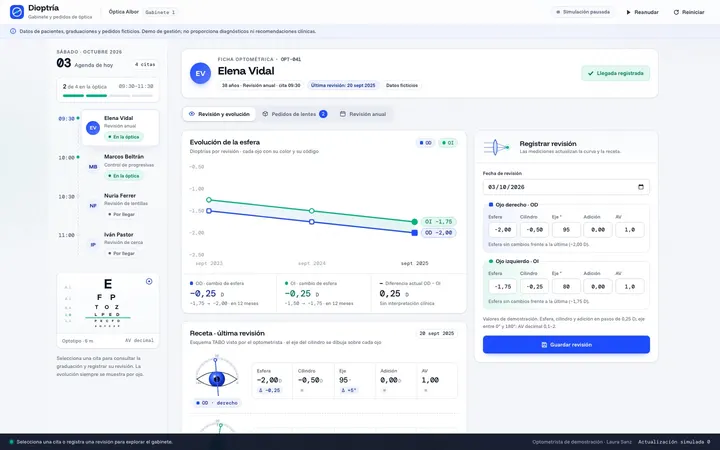Screen dimensions: 720x450
Task: Click the OD Eje input 95
Action: point(566,230)
